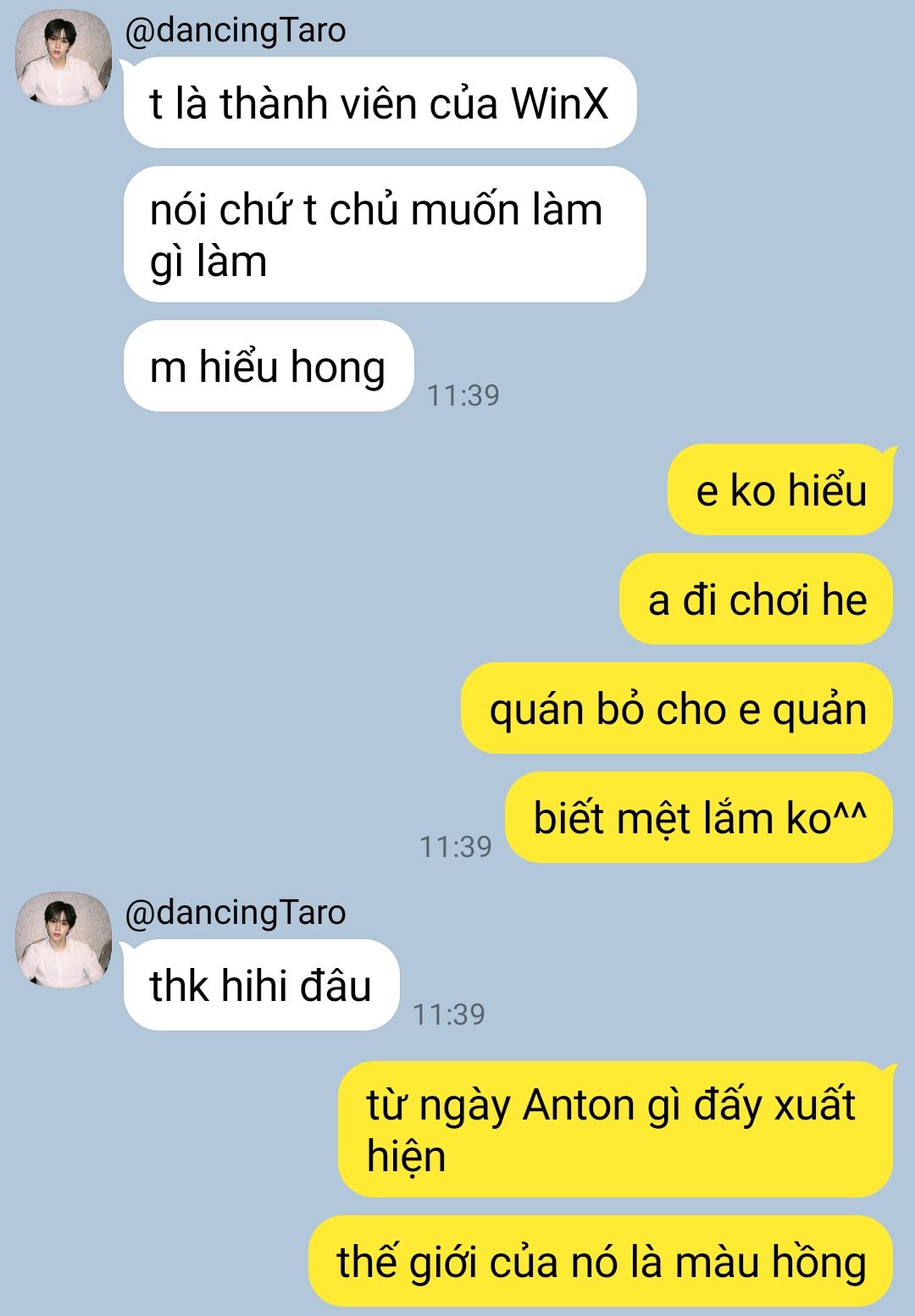Select the 'm hiểu hong' message bubble

coord(269,366)
